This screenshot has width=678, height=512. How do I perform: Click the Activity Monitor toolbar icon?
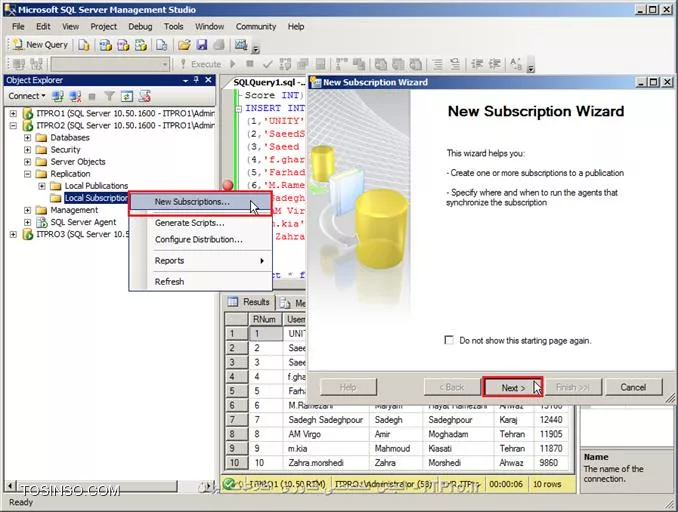point(240,45)
